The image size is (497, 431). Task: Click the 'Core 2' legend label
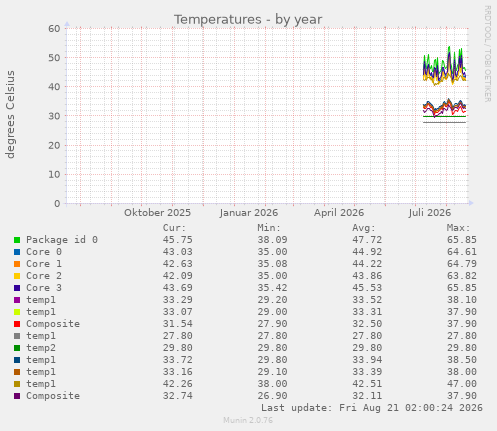pos(44,276)
